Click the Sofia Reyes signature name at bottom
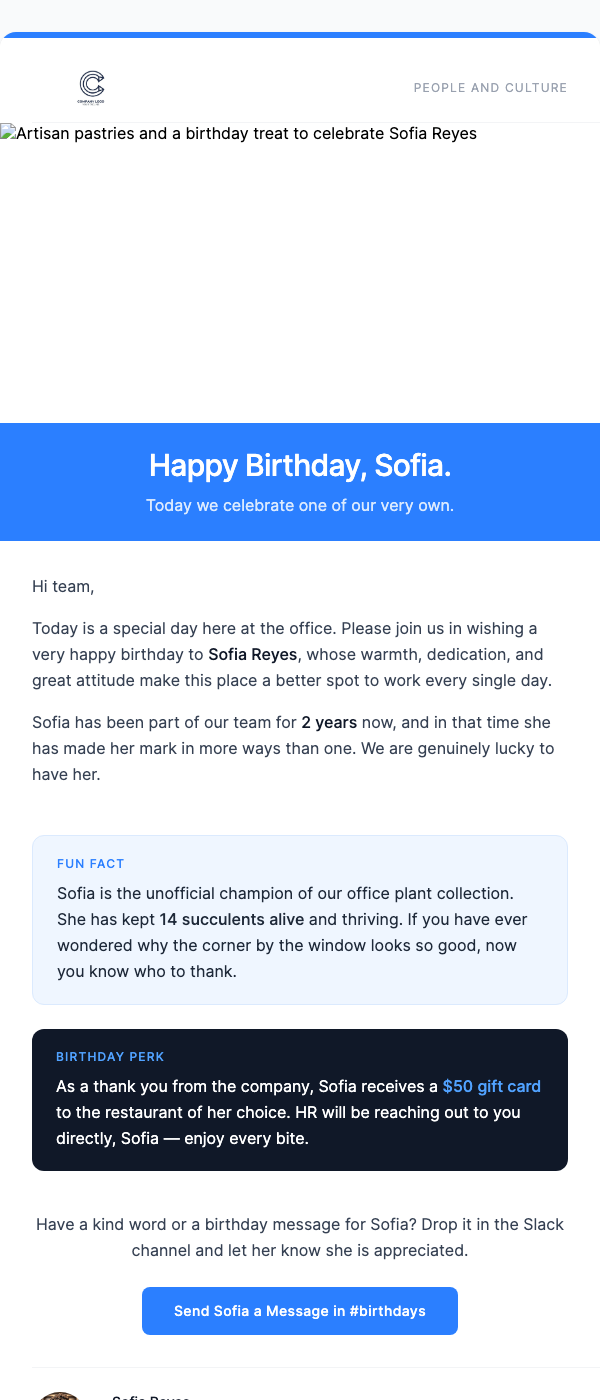 (x=150, y=1398)
